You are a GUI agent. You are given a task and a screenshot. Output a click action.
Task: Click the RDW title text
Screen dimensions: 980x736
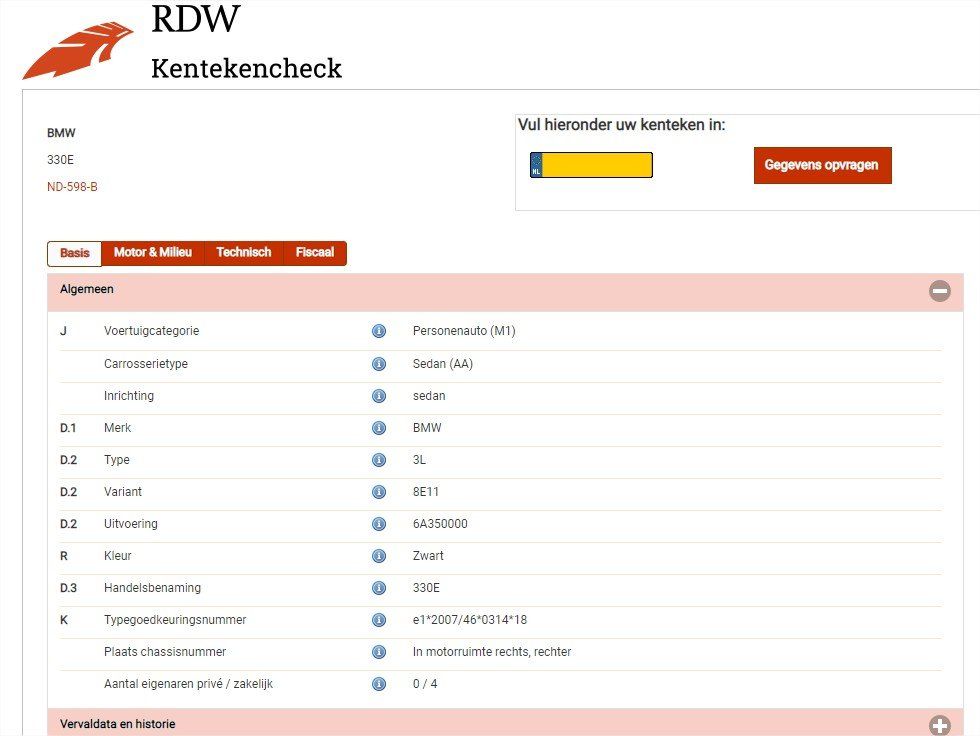[x=196, y=19]
